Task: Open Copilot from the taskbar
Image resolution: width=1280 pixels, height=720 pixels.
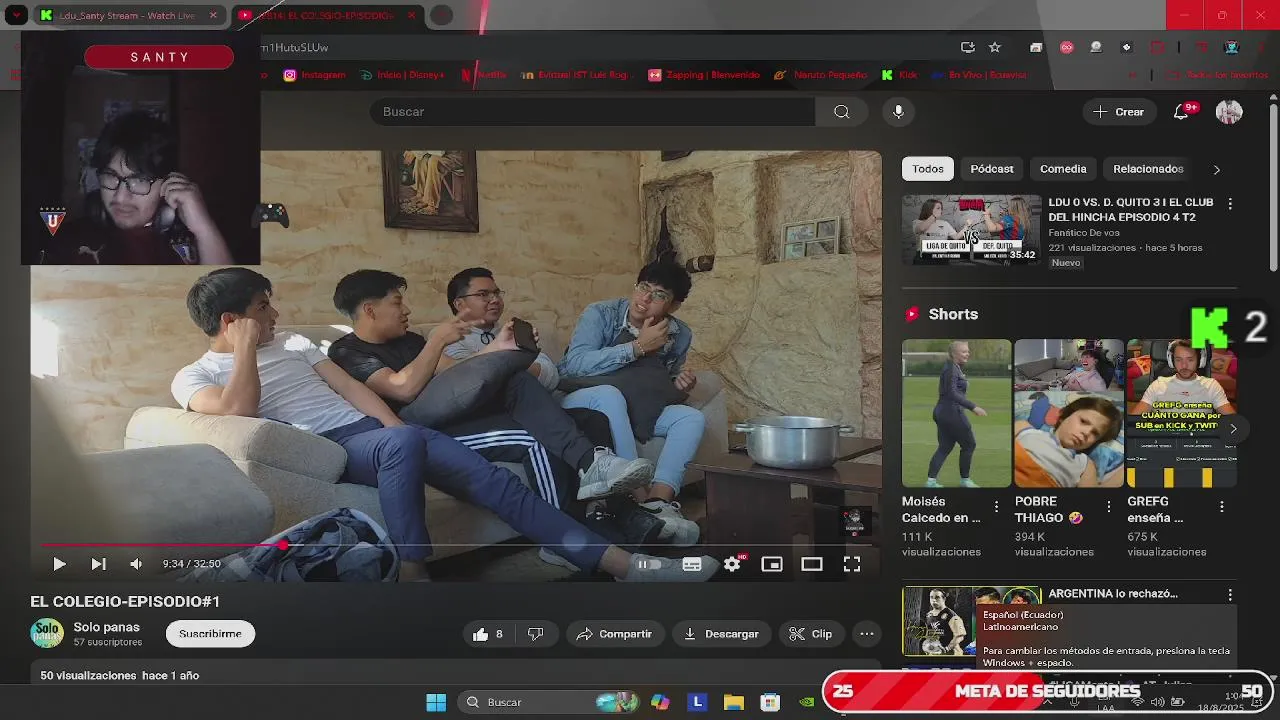Action: click(660, 702)
